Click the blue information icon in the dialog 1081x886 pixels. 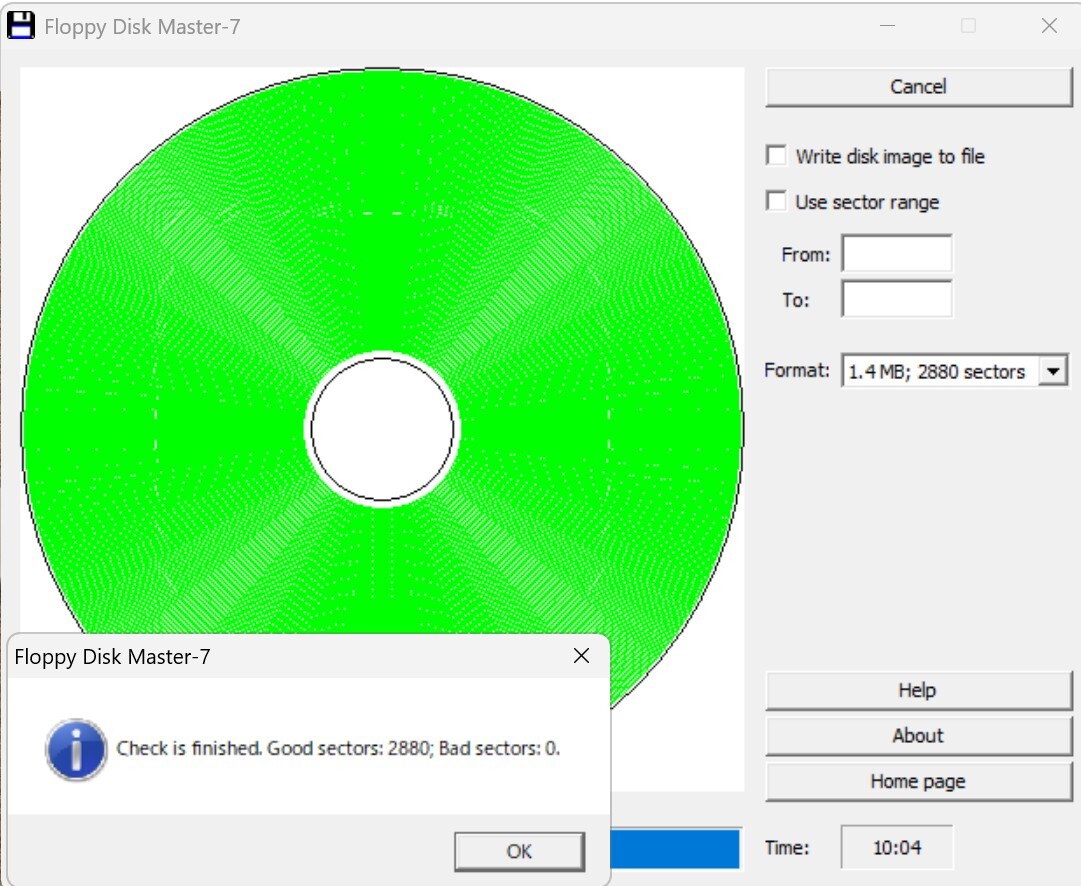76,749
